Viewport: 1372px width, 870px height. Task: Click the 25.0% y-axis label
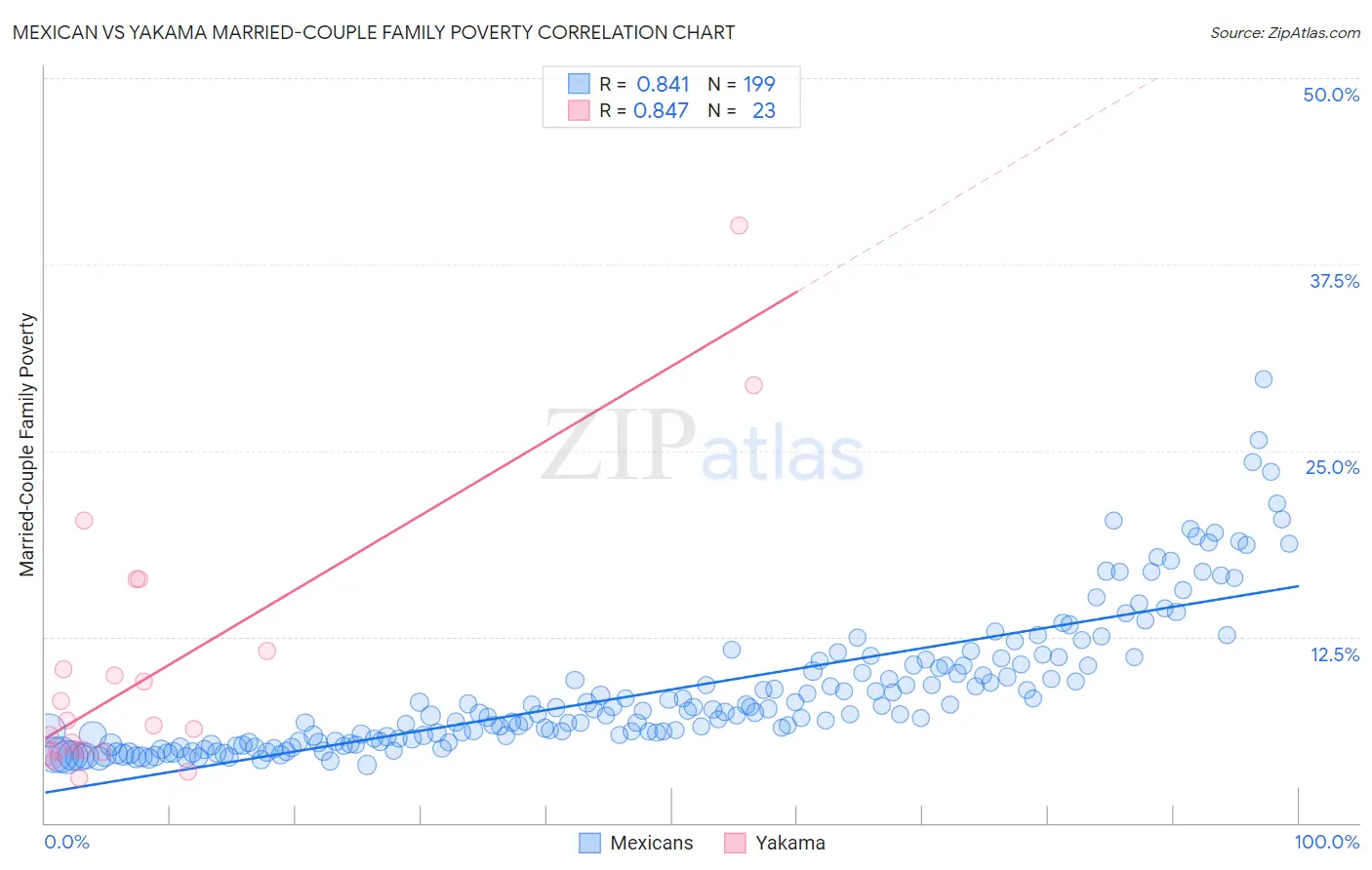click(1332, 467)
